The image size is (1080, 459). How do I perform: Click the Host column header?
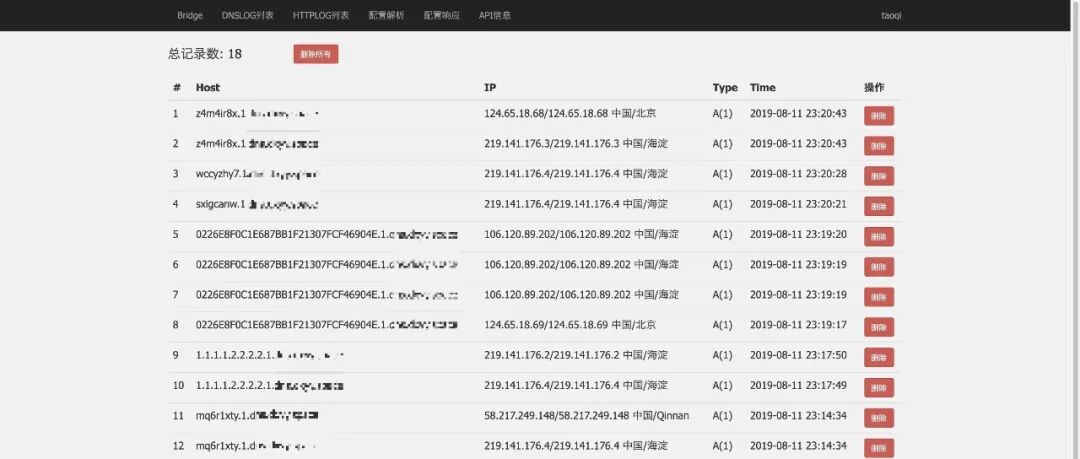(208, 88)
